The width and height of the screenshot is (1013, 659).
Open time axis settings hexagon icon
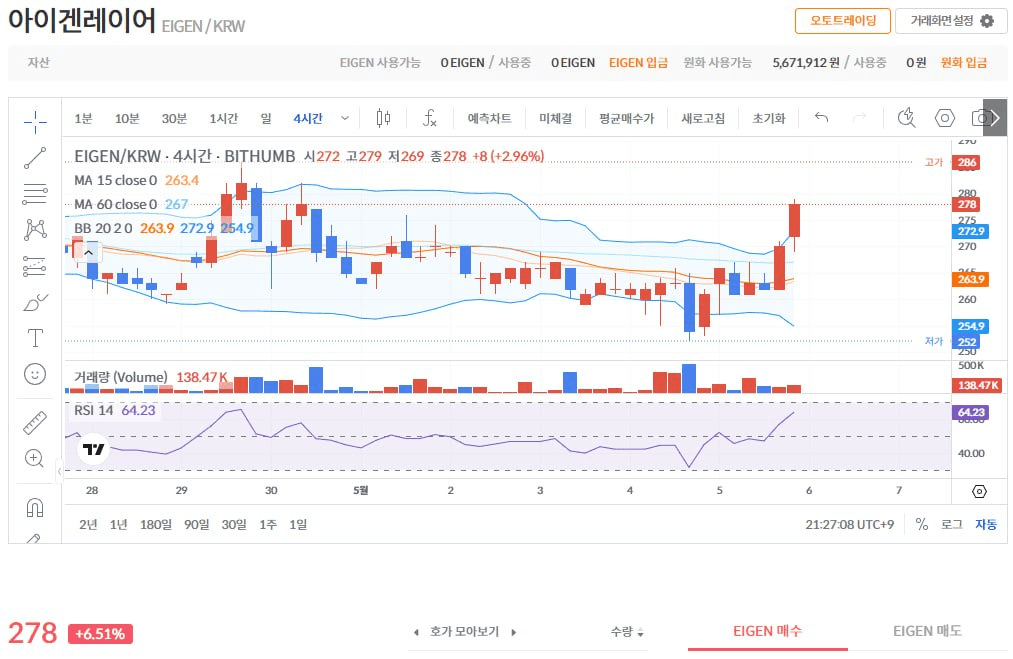click(979, 492)
